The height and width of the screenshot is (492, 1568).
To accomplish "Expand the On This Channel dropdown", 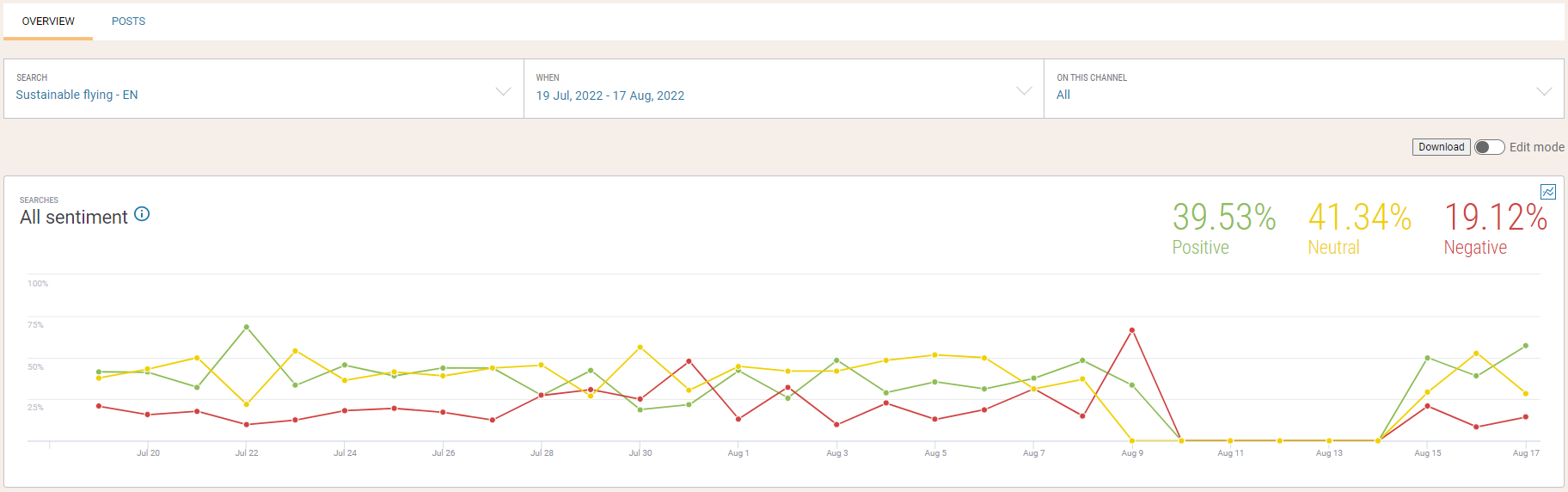I will pyautogui.click(x=1303, y=89).
